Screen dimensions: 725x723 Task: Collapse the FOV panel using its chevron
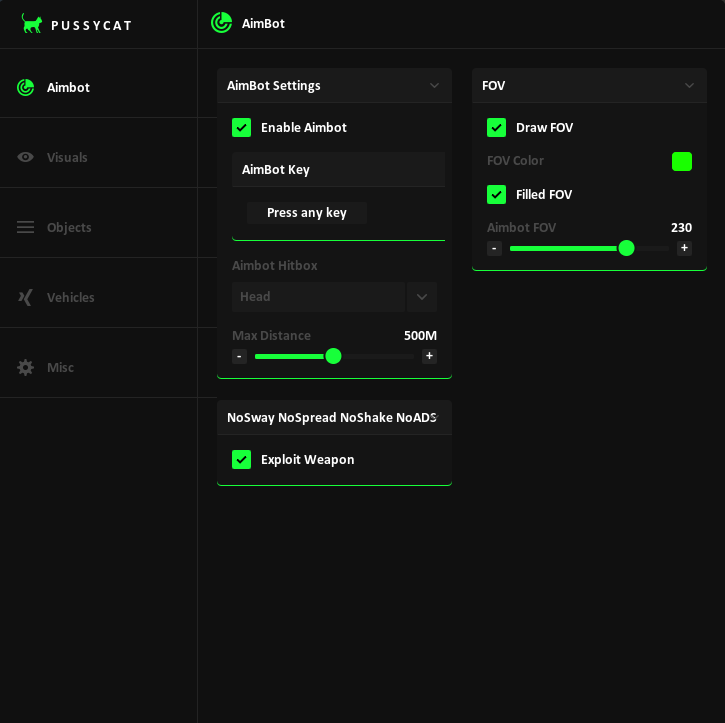[689, 86]
